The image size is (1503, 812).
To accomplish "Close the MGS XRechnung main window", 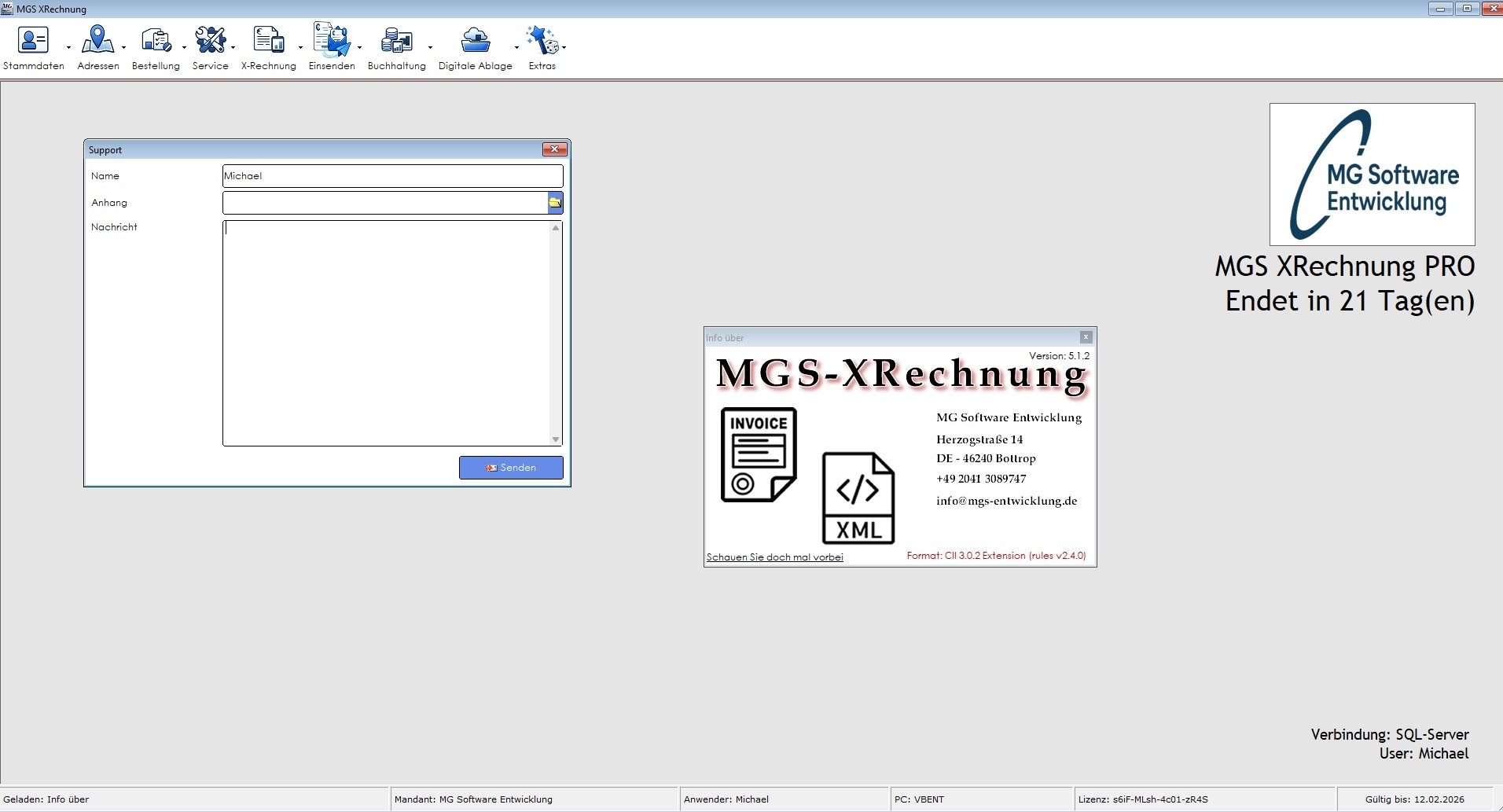I will point(1492,9).
